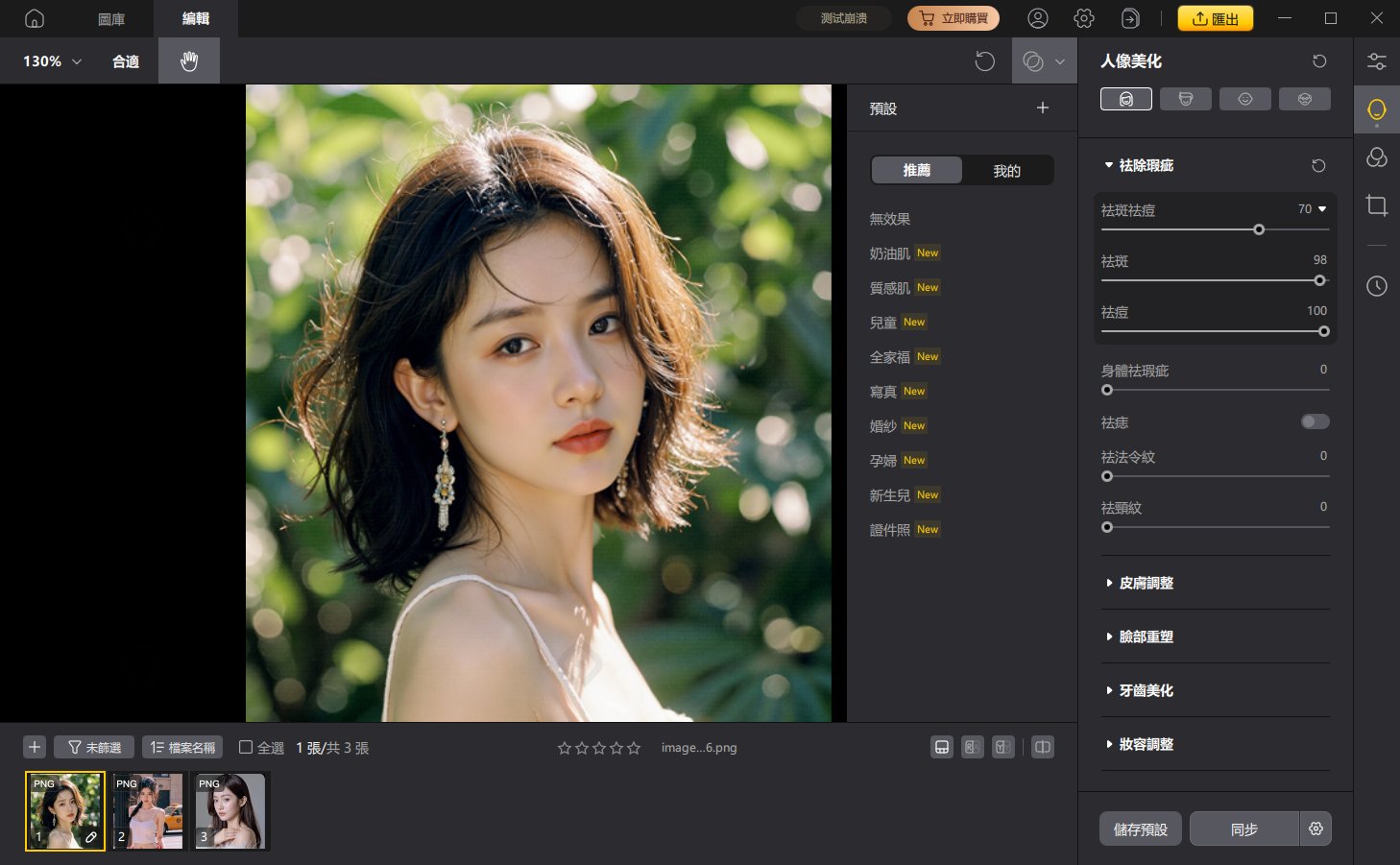Check the 全選 checkbox
Image resolution: width=1400 pixels, height=865 pixels.
(x=246, y=747)
